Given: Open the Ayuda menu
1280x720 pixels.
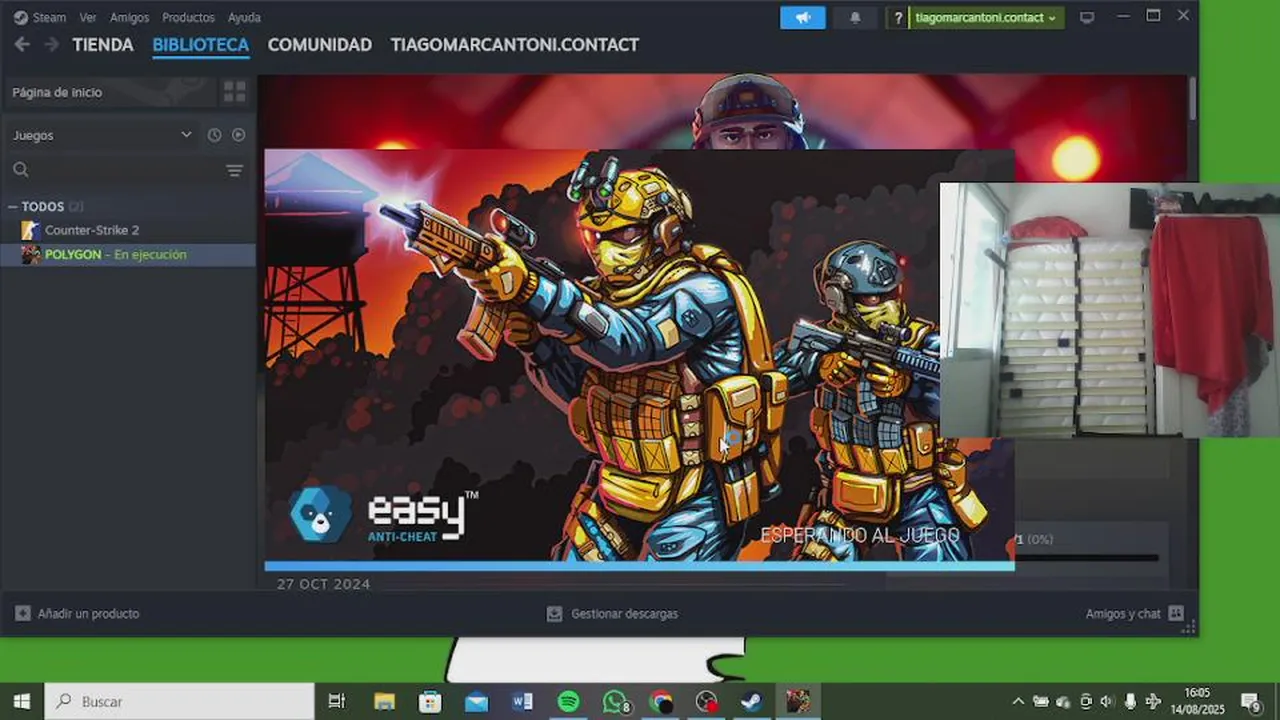Looking at the screenshot, I should (x=244, y=17).
